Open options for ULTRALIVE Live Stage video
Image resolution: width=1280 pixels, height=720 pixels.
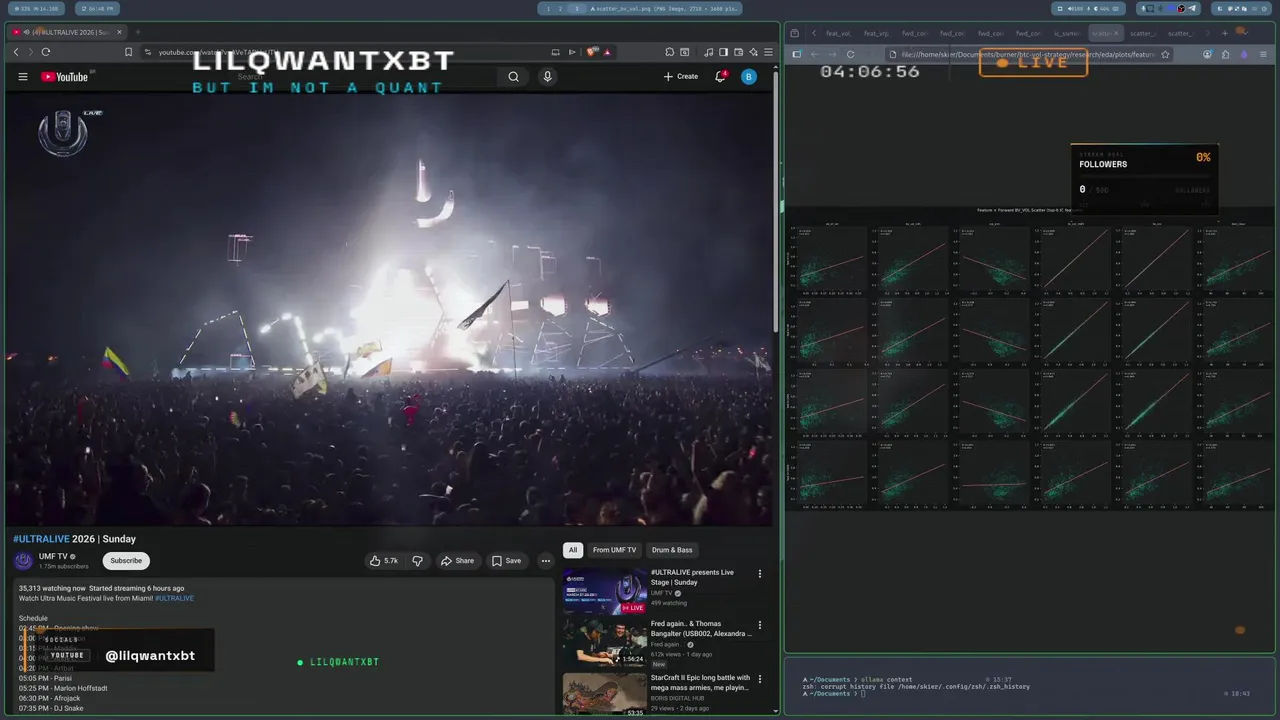click(x=759, y=574)
